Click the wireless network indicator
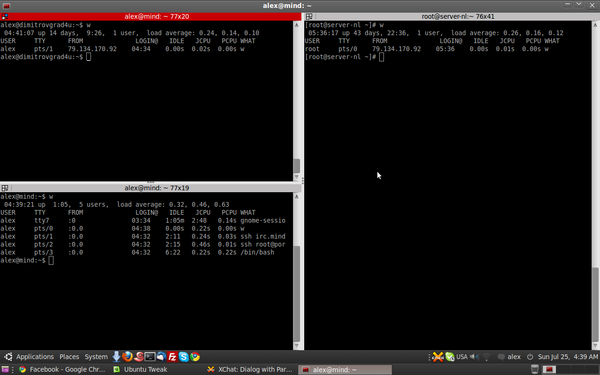Screen dimensions: 600x375 (486, 357)
